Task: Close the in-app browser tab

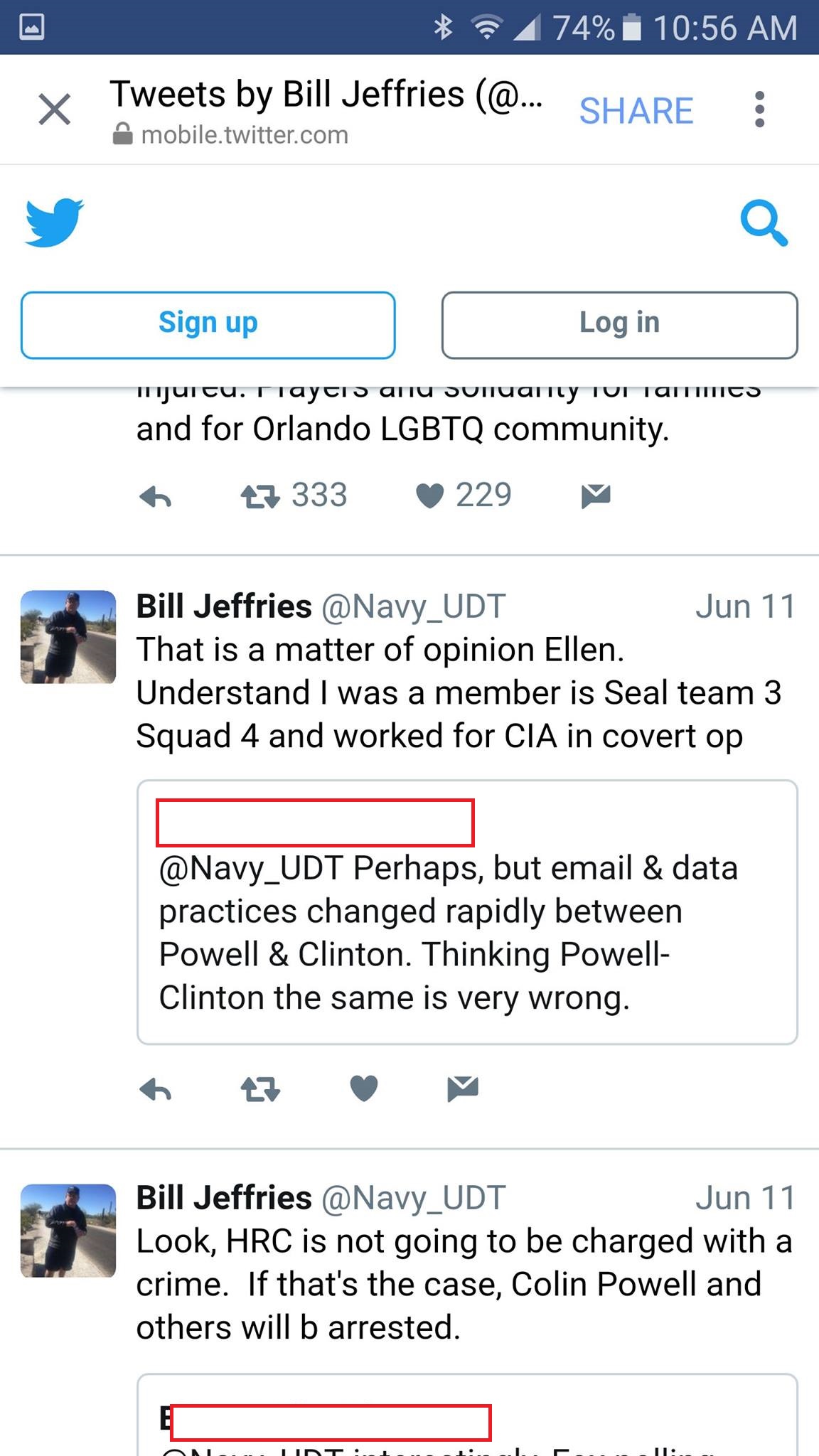Action: click(55, 109)
